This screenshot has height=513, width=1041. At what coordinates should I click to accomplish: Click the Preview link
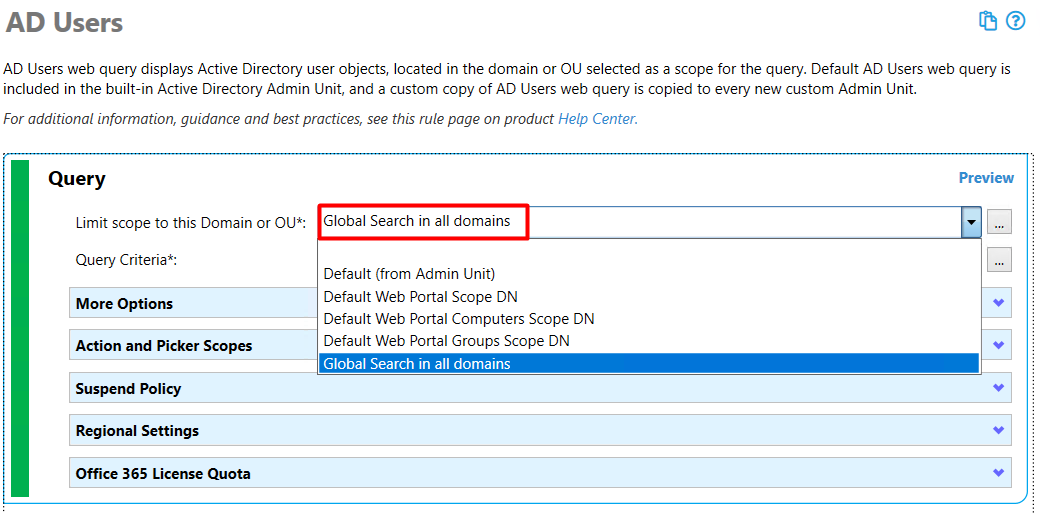987,178
